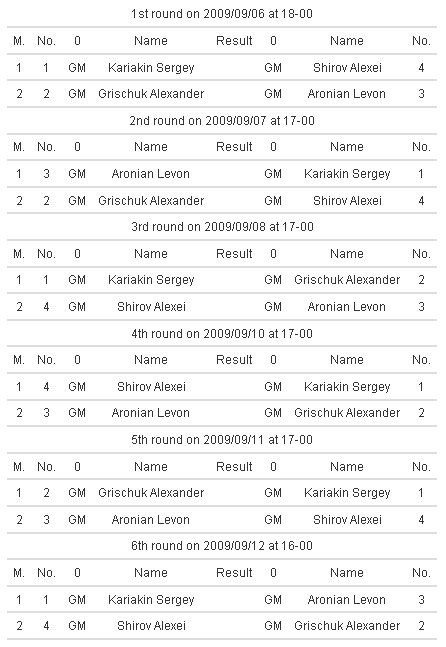Click the Result column header in 2nd round
This screenshot has width=446, height=647.
(x=234, y=147)
